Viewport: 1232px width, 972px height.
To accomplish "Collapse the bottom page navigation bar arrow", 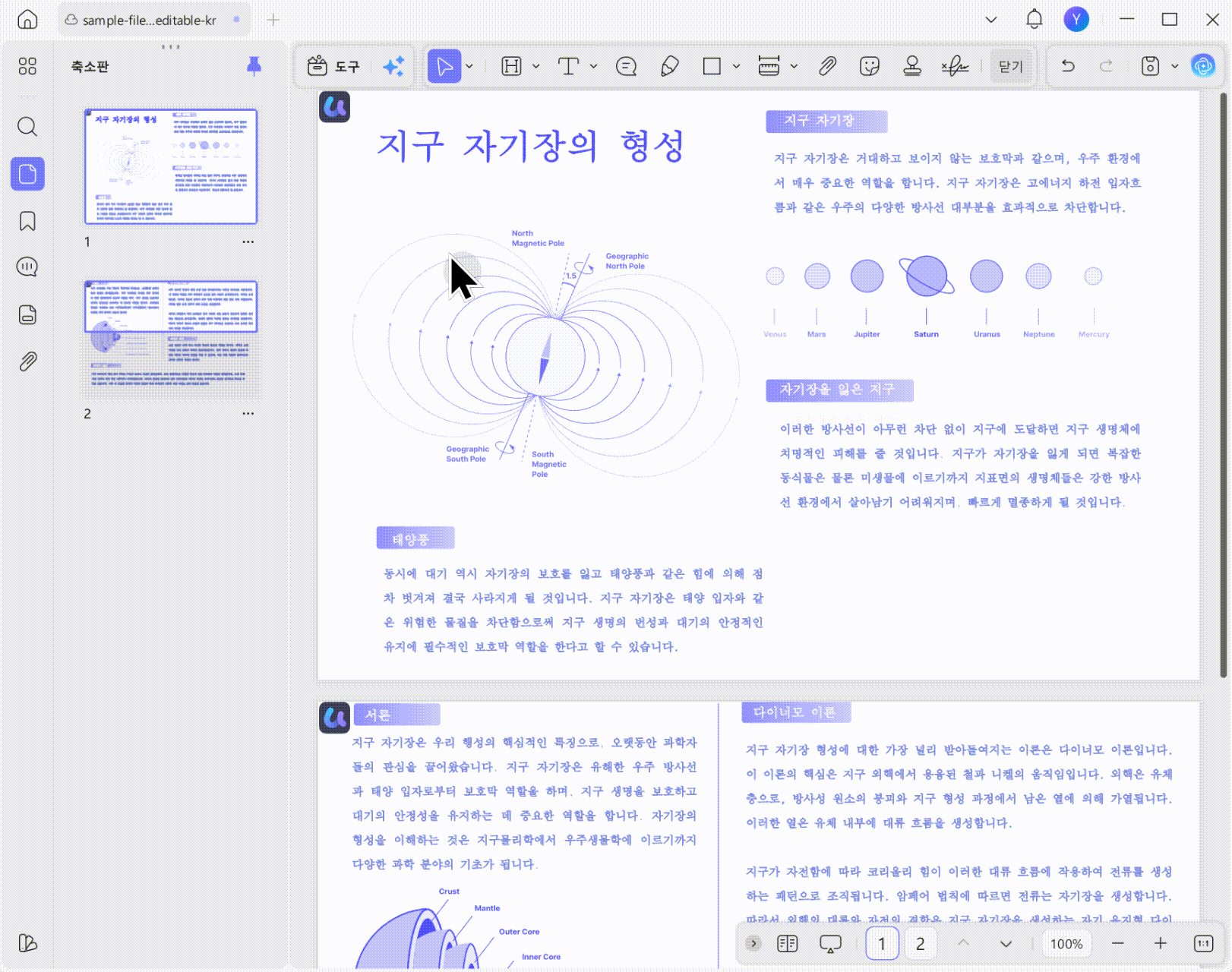I will [x=753, y=944].
